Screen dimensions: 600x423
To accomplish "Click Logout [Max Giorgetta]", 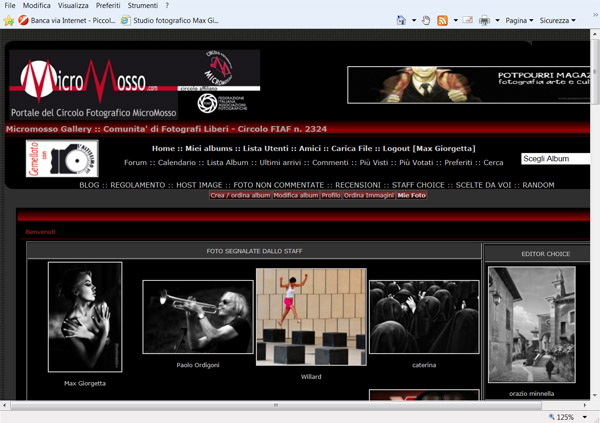I will (x=429, y=149).
